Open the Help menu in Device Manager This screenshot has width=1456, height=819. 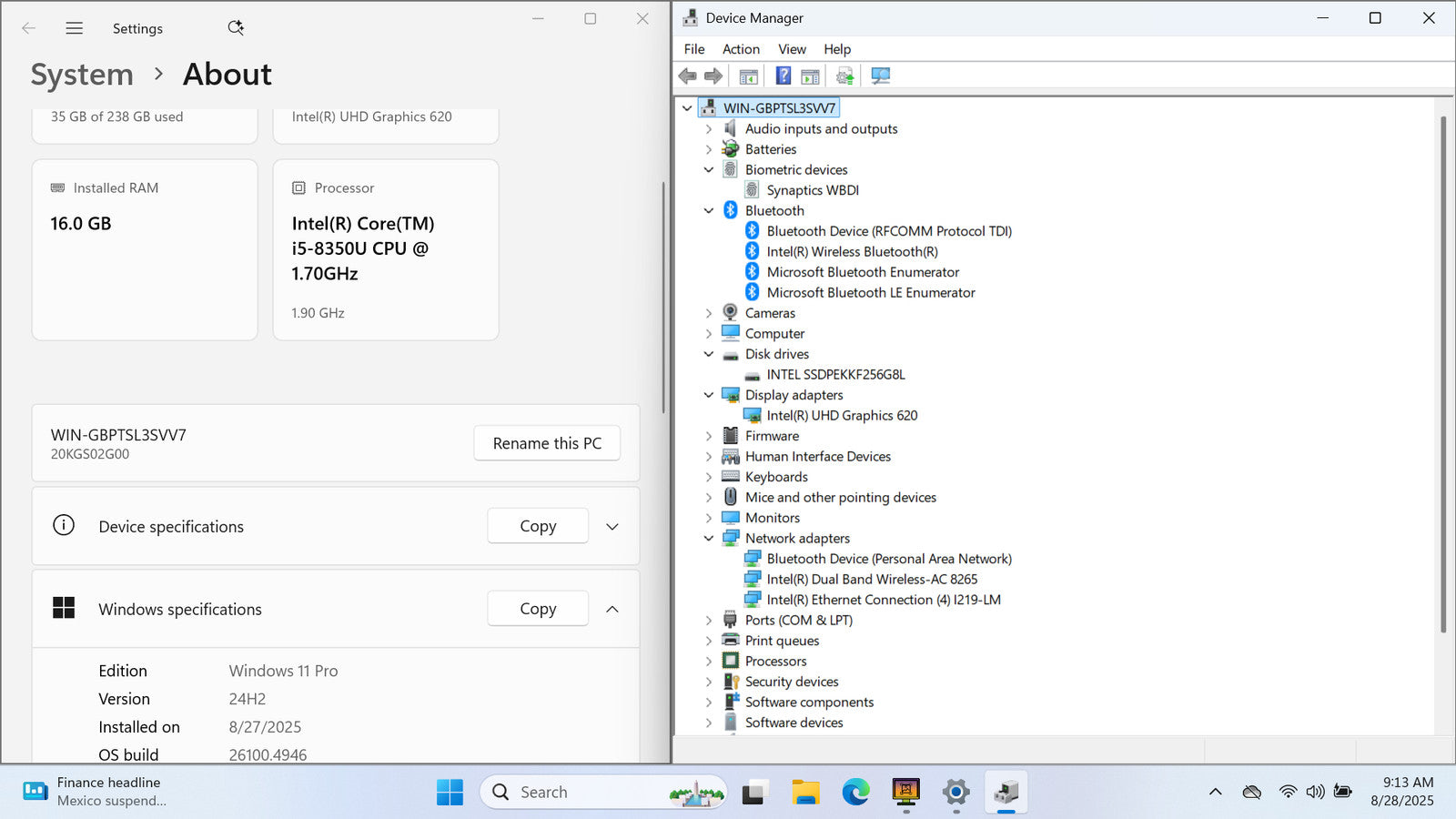[837, 49]
